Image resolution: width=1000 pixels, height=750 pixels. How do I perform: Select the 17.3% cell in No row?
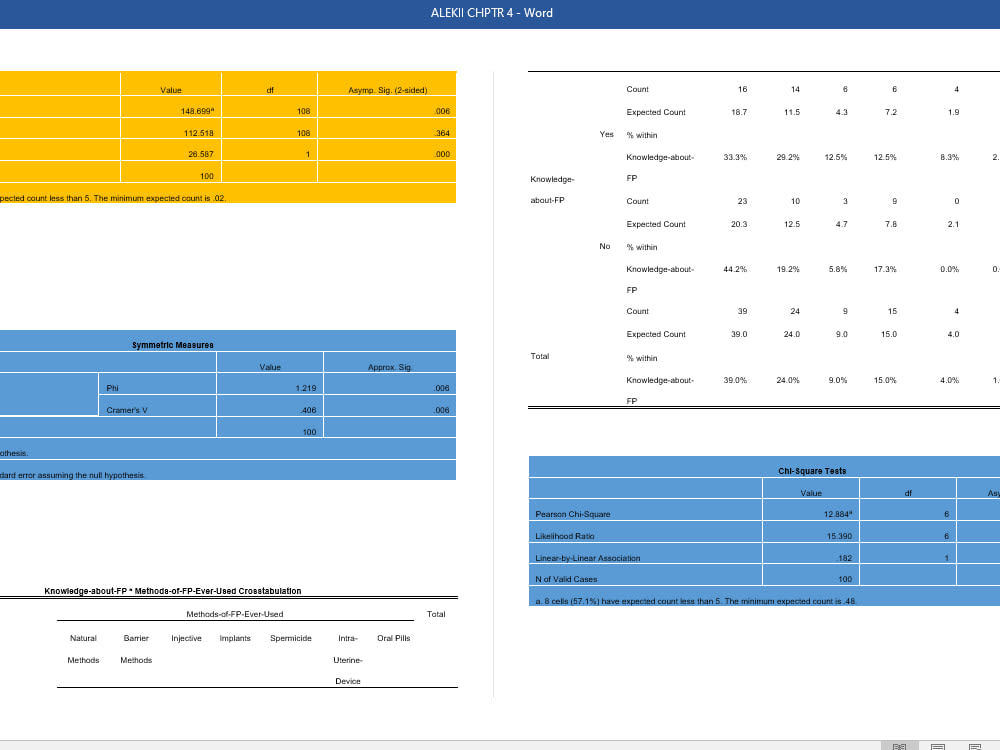[885, 269]
